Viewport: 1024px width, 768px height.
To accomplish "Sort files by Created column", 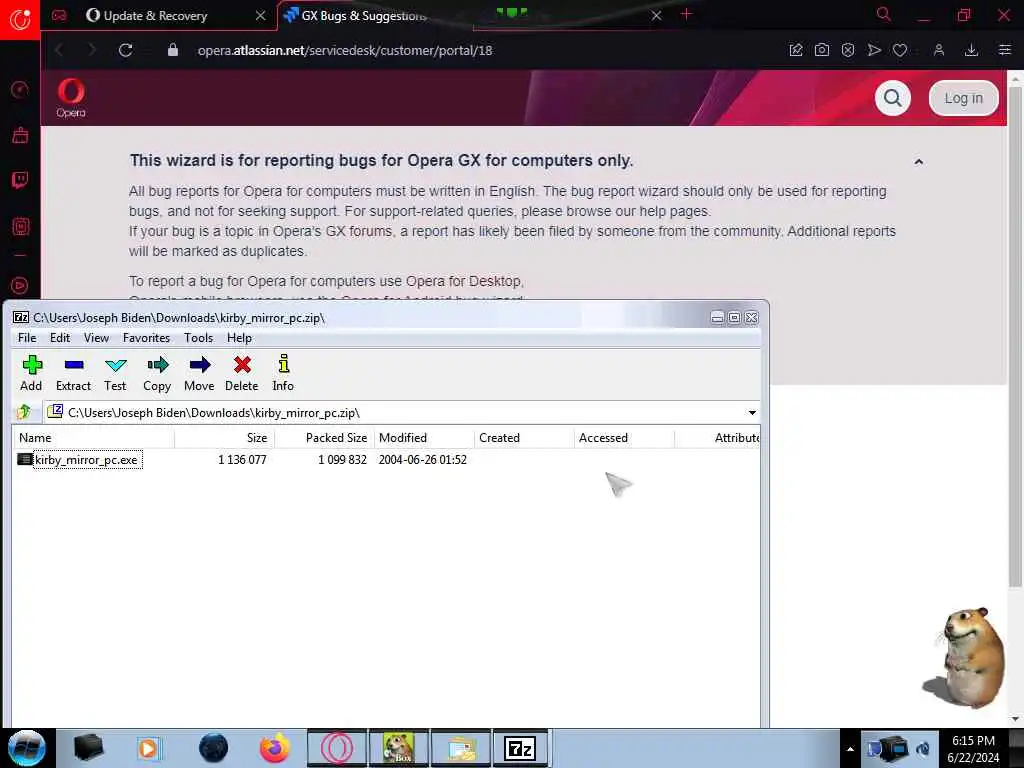I will (524, 438).
